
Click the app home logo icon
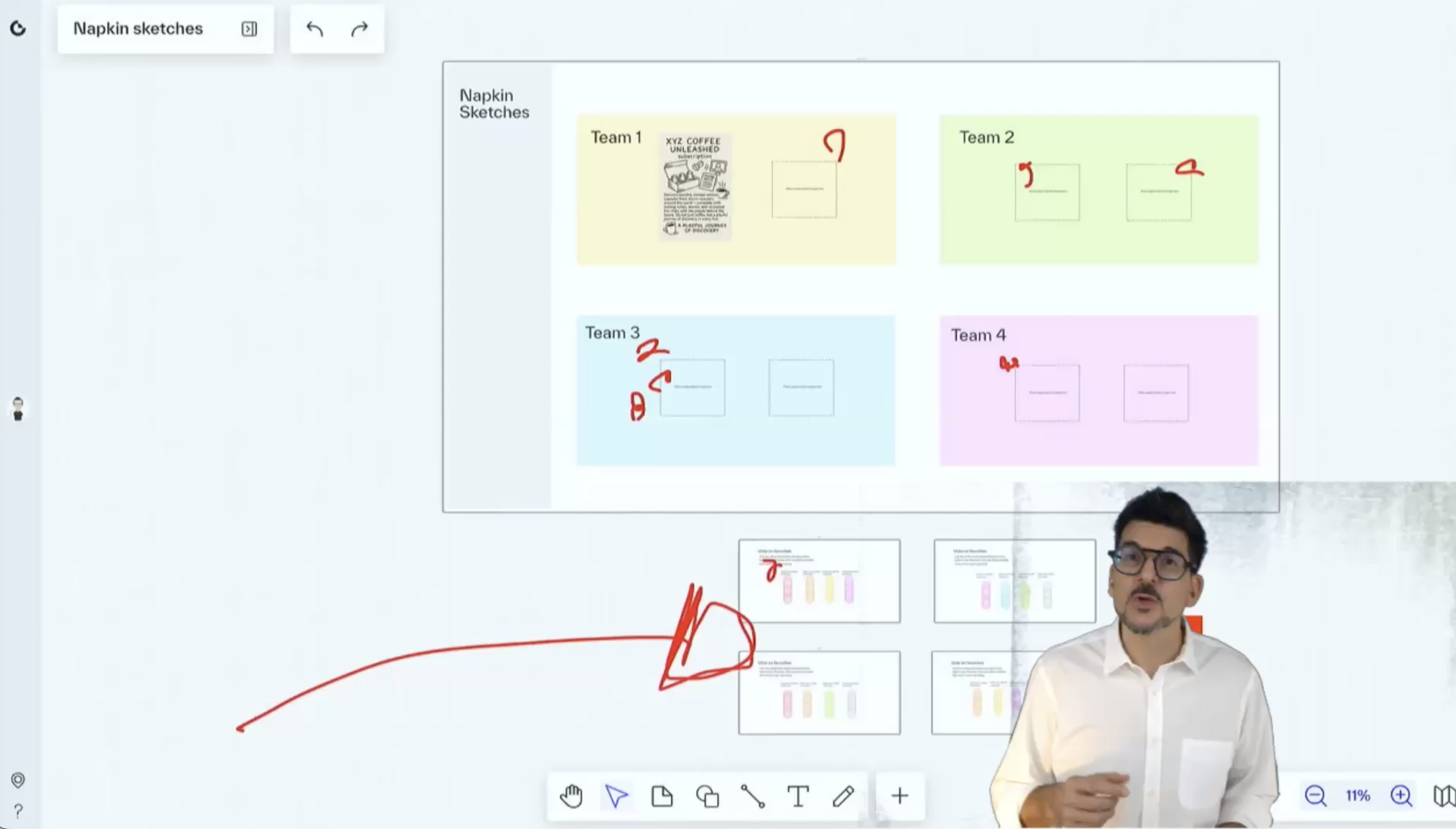coord(18,29)
